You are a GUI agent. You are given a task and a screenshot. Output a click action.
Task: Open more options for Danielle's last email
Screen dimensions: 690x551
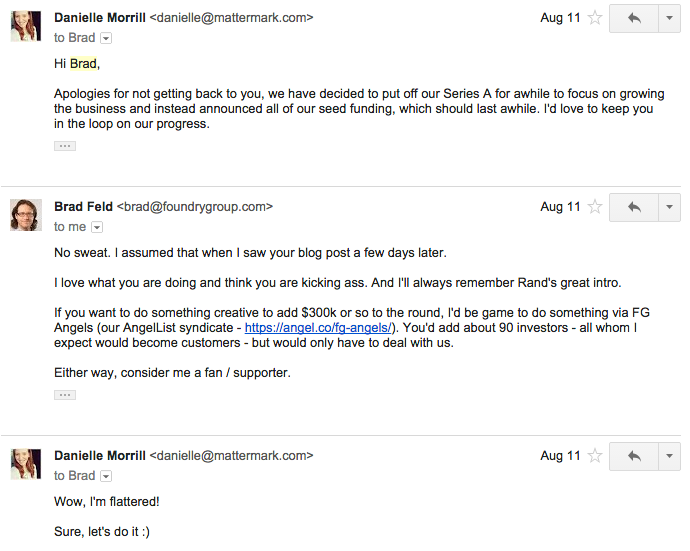click(x=669, y=456)
